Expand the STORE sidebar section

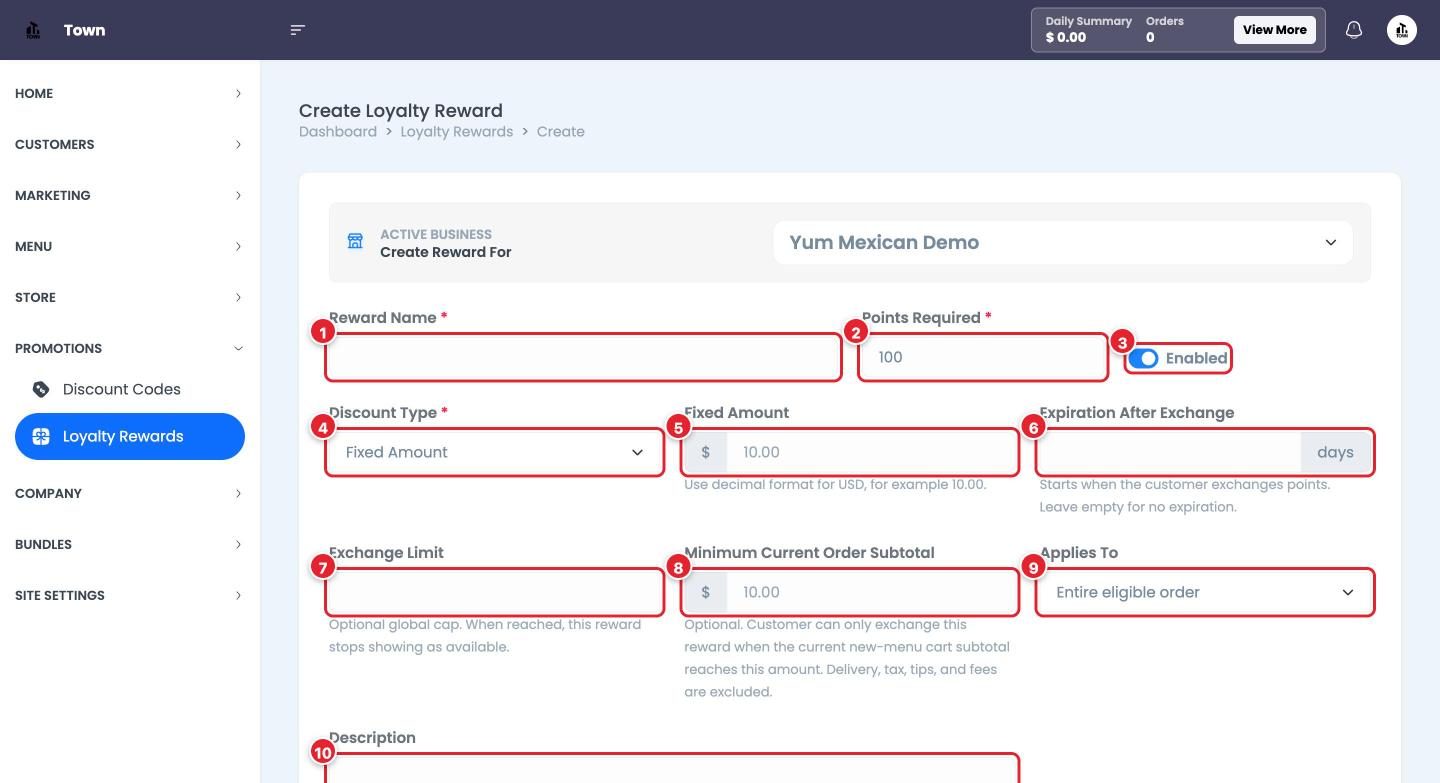(128, 297)
